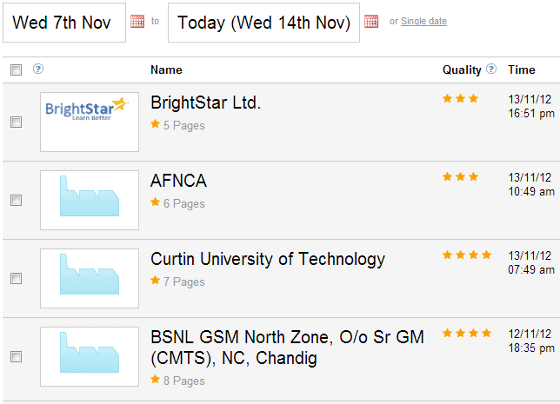
Task: Click star icon beside 6 Pages
Action: click(x=155, y=203)
